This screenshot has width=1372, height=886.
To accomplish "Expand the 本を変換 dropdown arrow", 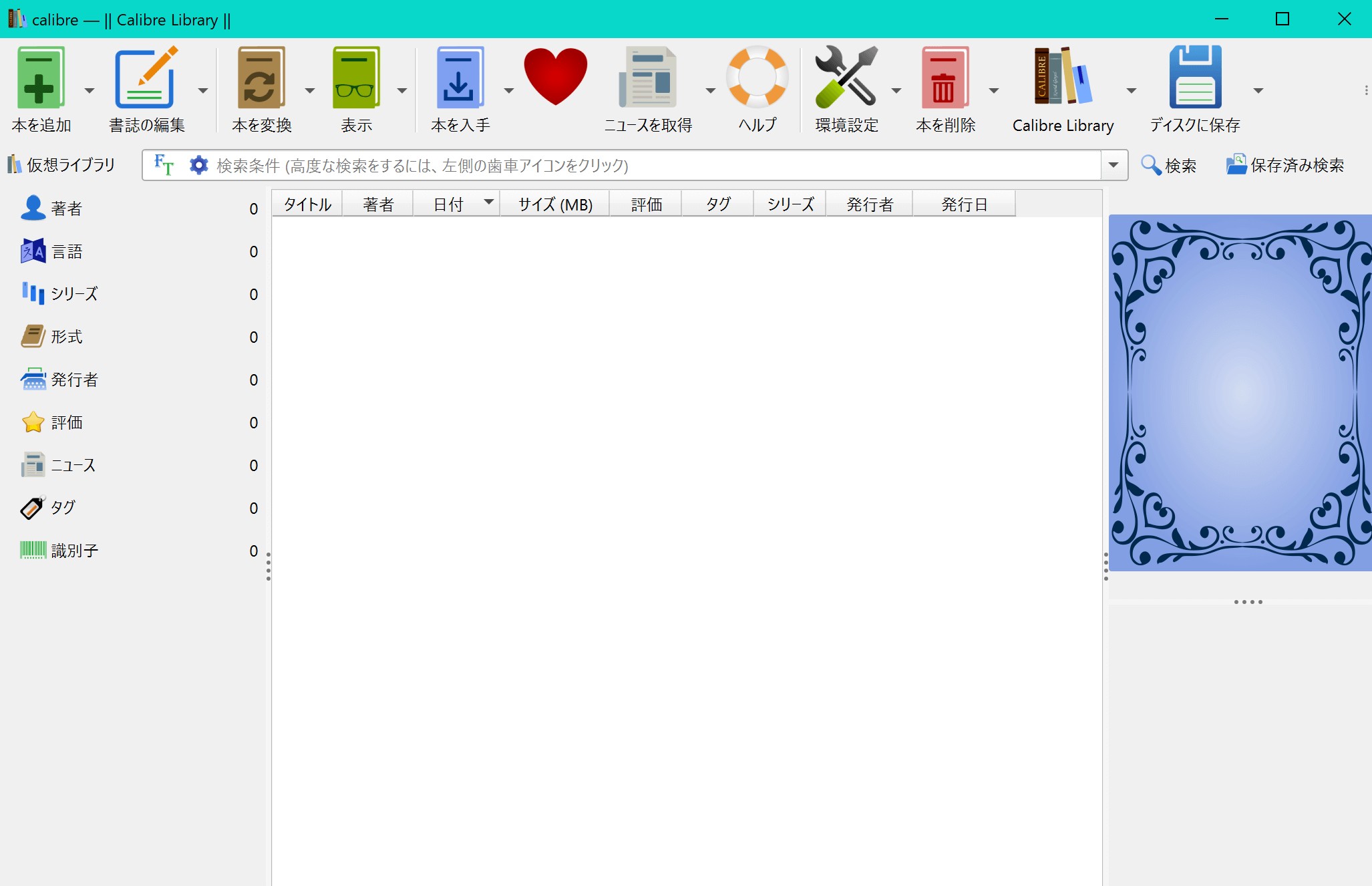I will tap(309, 90).
